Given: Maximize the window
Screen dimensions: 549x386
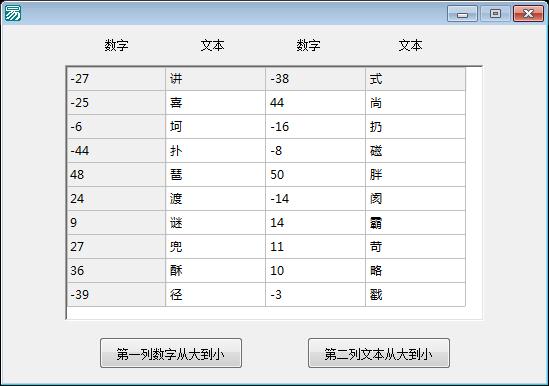Looking at the screenshot, I should 495,14.
